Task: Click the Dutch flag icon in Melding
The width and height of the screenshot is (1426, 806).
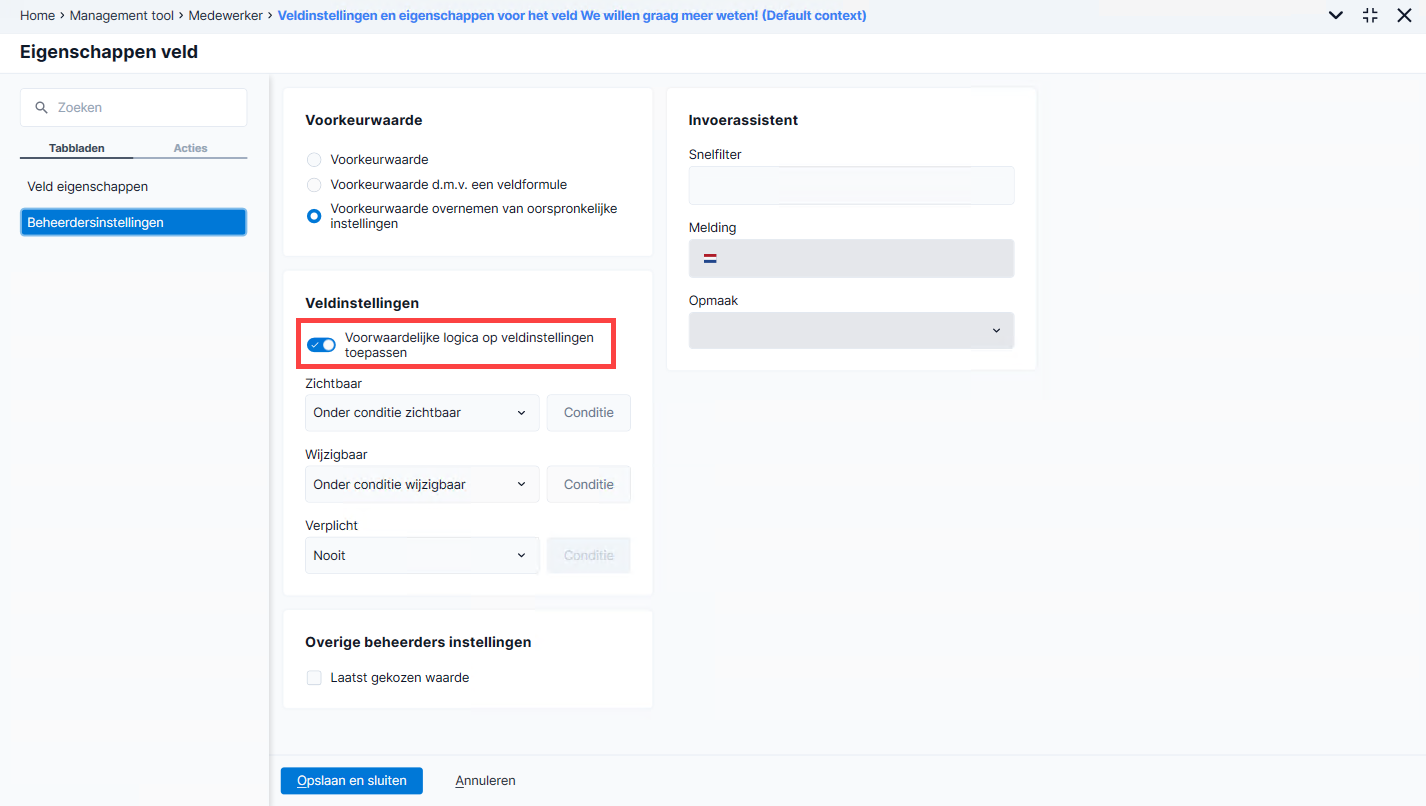Action: (710, 258)
